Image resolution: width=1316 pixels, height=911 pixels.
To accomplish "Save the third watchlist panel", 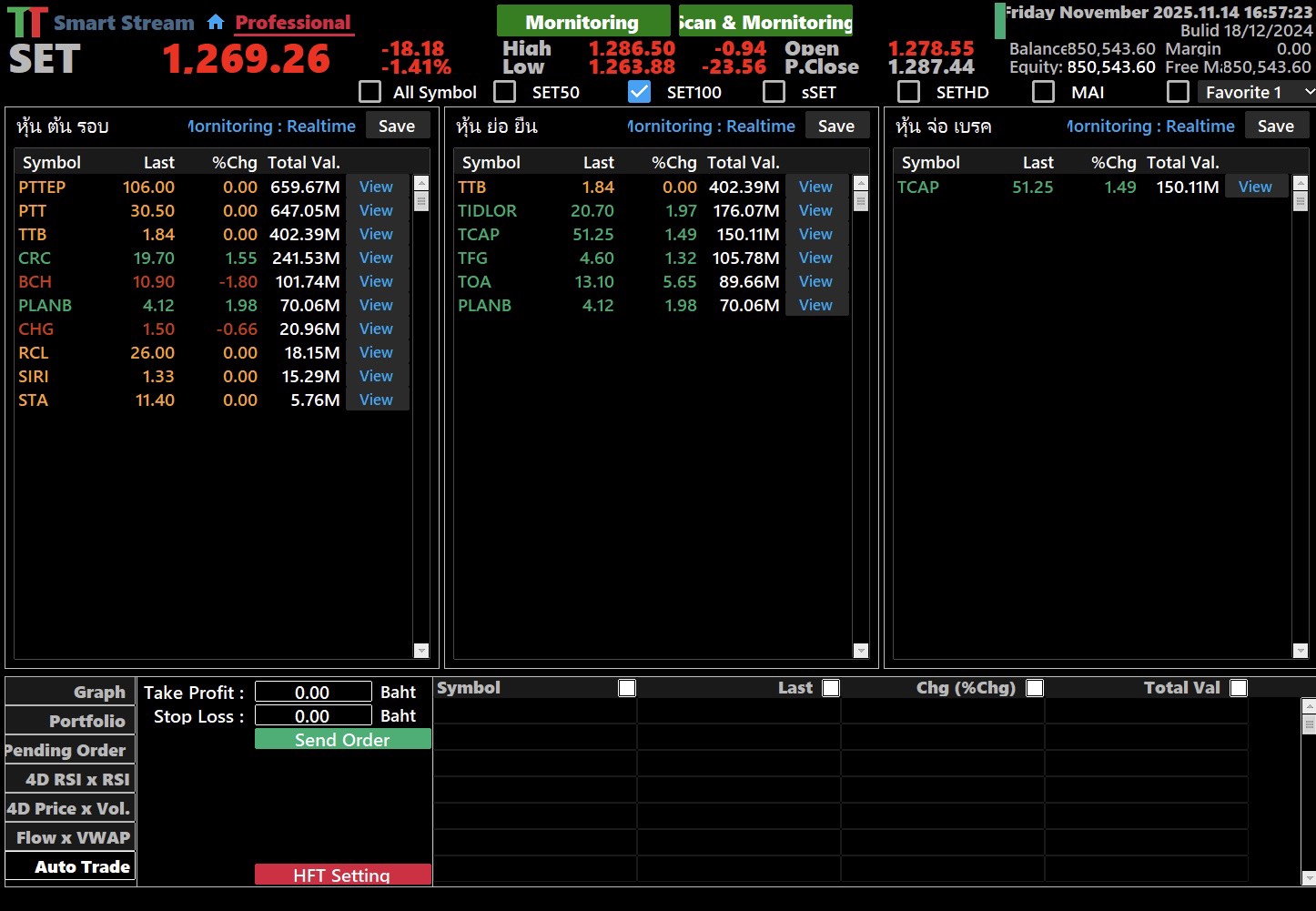I will (1275, 127).
